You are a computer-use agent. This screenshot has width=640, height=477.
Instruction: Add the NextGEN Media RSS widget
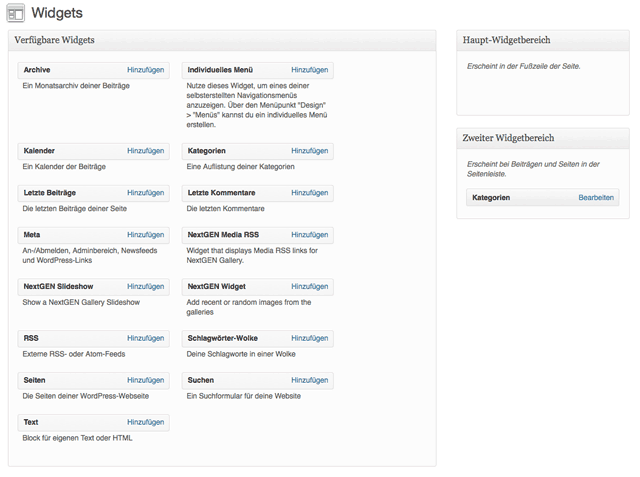309,235
